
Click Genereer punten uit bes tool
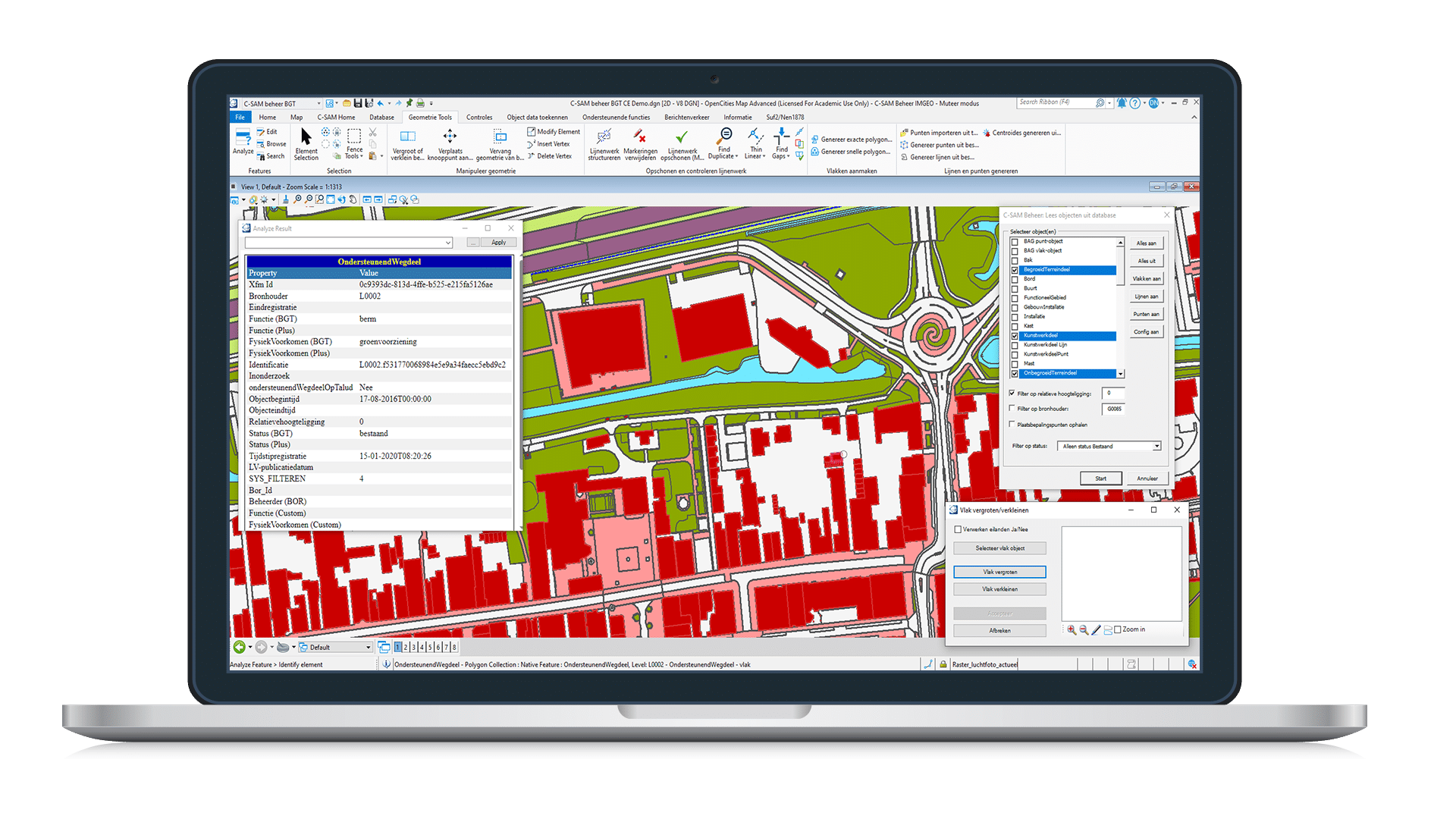point(939,145)
